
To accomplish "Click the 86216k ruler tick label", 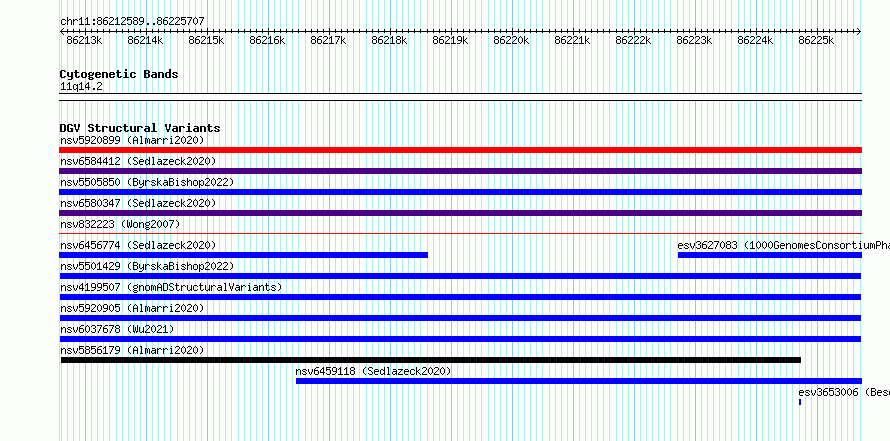I will [x=267, y=40].
